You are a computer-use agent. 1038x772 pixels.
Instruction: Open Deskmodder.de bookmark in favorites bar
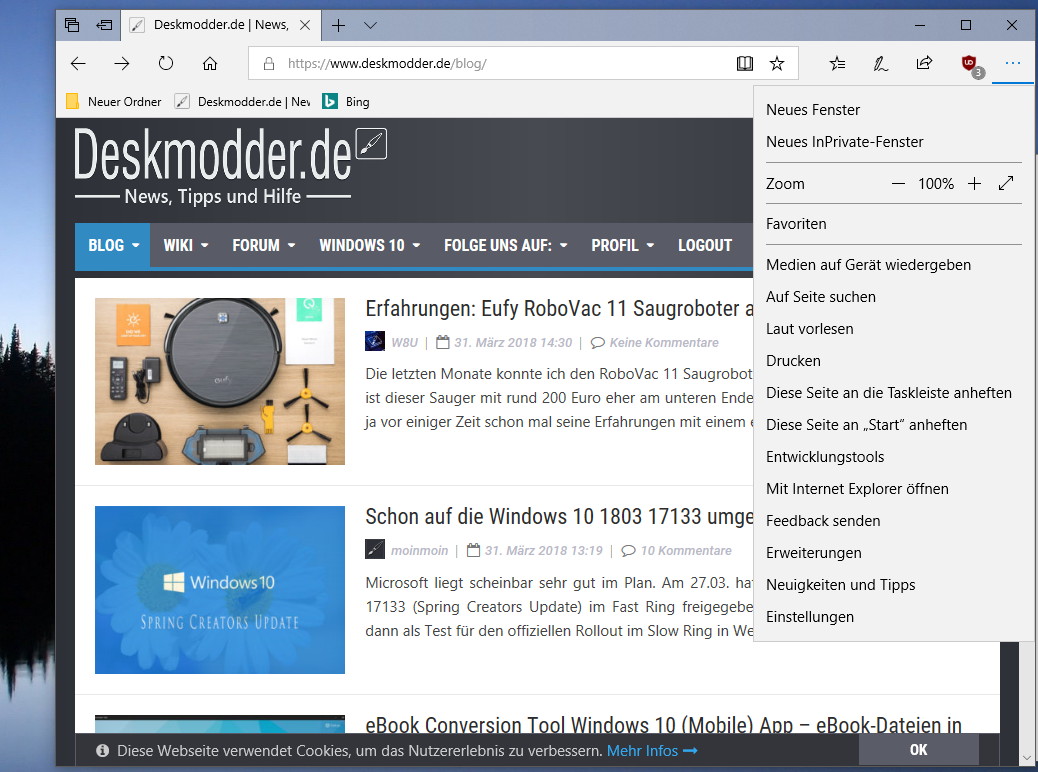click(x=242, y=102)
